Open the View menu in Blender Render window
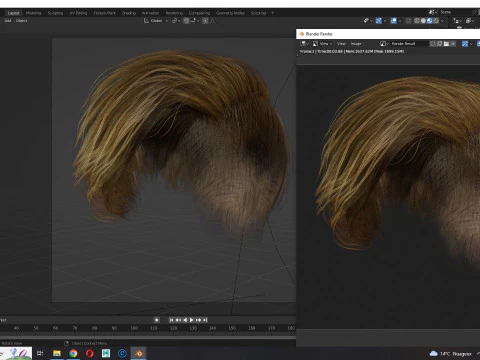Screen dimensions: 480x360 [x=341, y=44]
